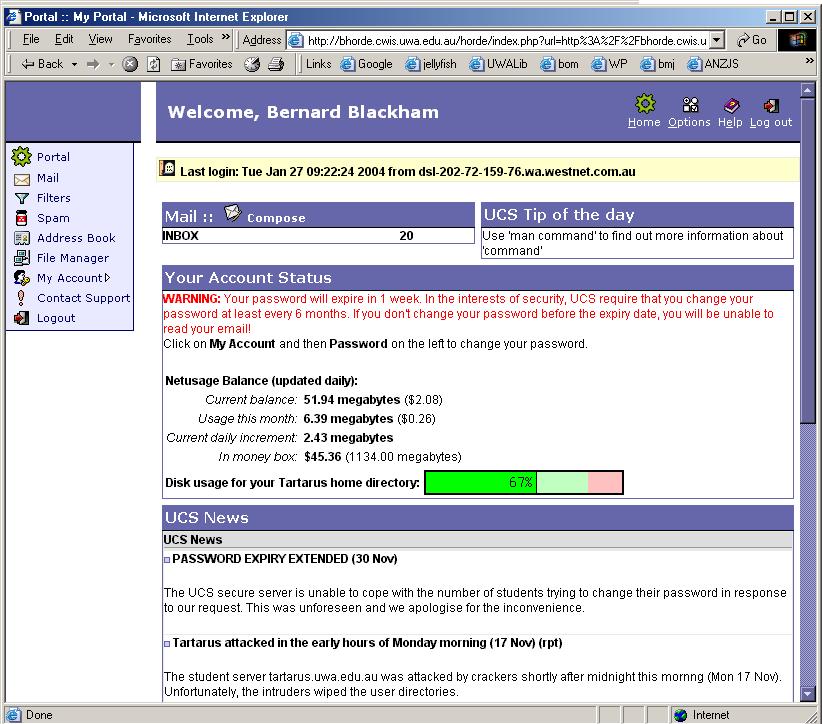Open the View menu

point(100,39)
